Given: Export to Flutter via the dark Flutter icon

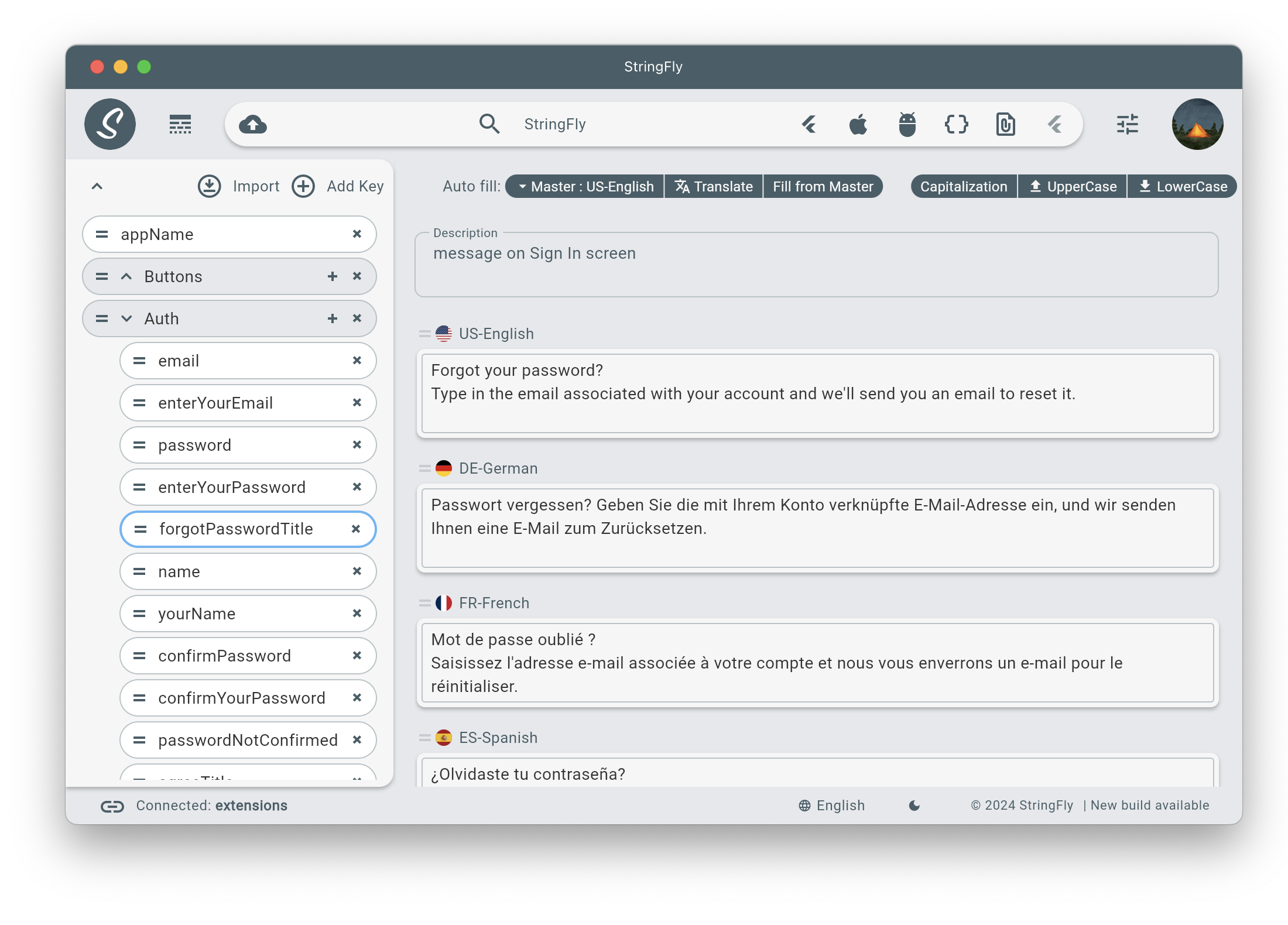Looking at the screenshot, I should click(809, 124).
